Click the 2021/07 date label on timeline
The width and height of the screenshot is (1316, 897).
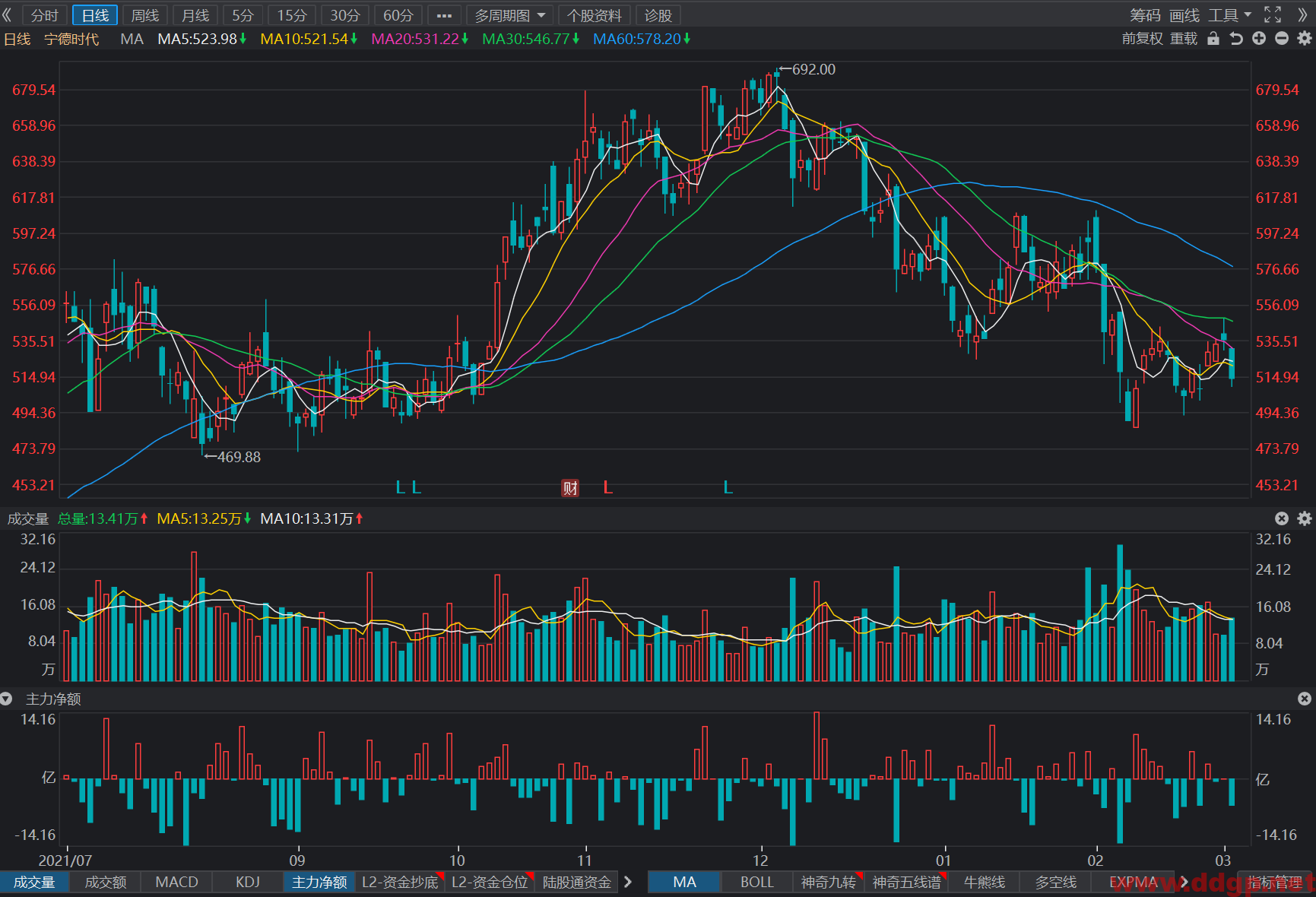[x=65, y=861]
